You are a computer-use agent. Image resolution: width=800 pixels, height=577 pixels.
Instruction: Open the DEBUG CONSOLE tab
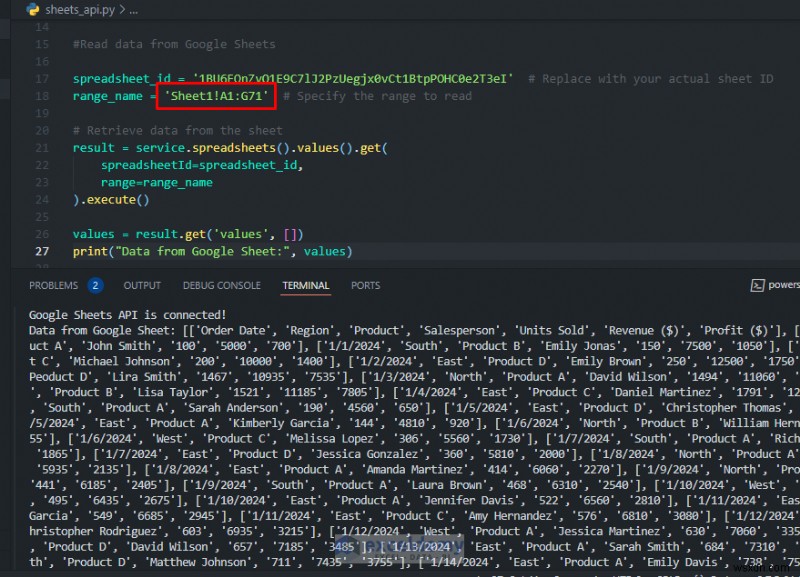click(221, 285)
